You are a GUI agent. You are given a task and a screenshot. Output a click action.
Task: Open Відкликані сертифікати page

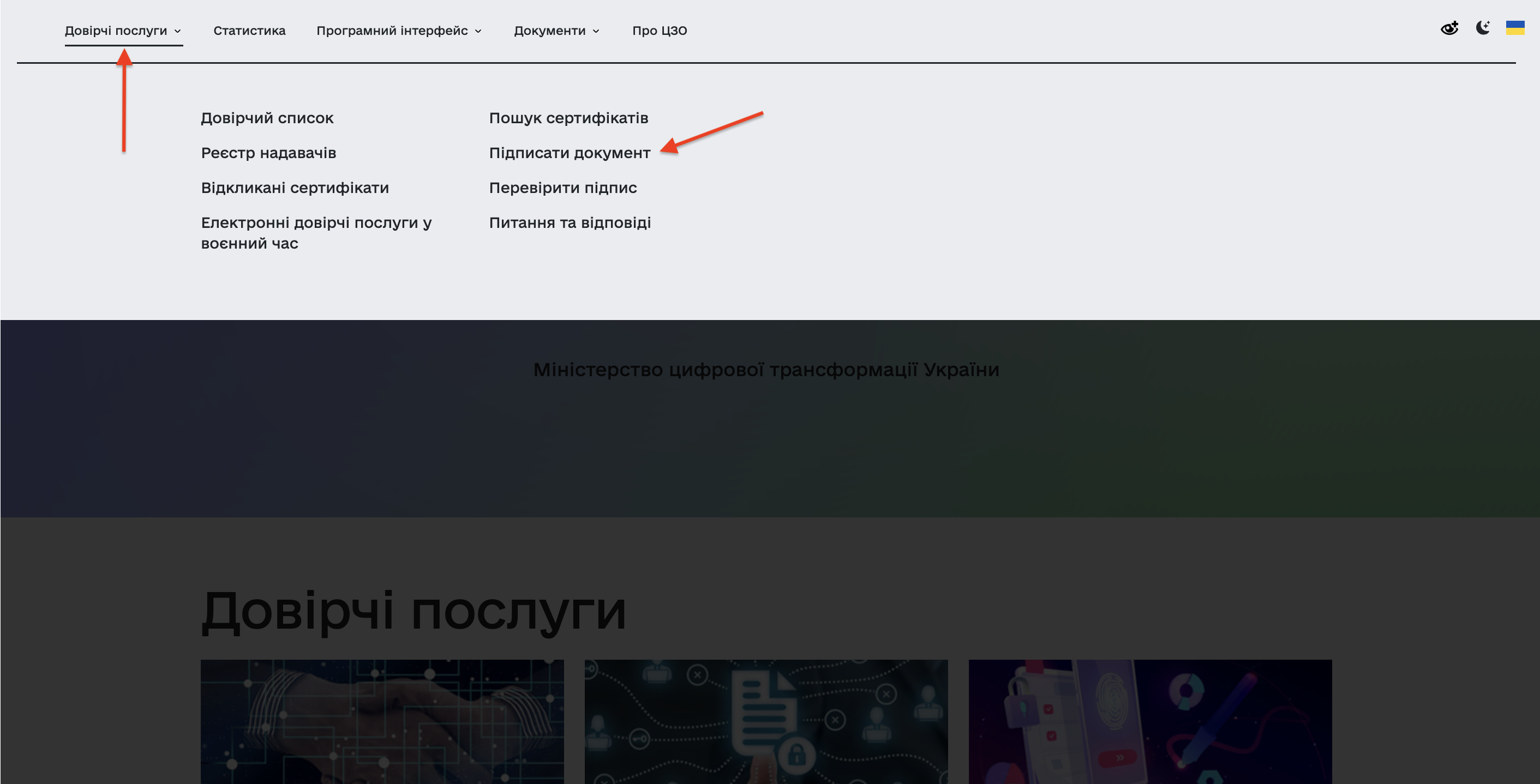(x=295, y=188)
